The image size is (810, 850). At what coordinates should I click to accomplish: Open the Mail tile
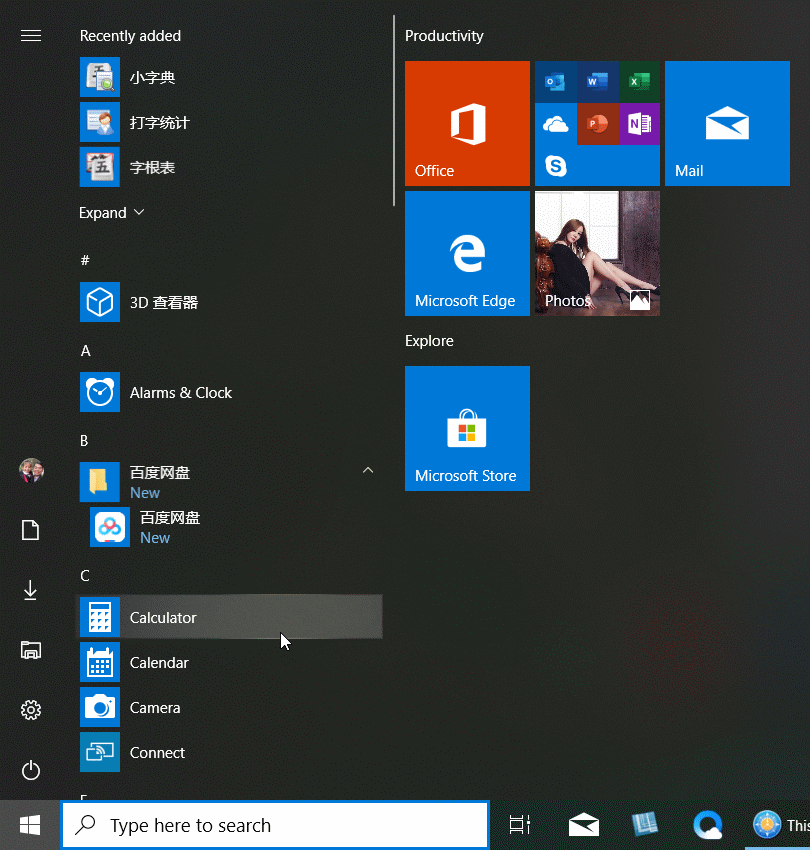(x=727, y=124)
